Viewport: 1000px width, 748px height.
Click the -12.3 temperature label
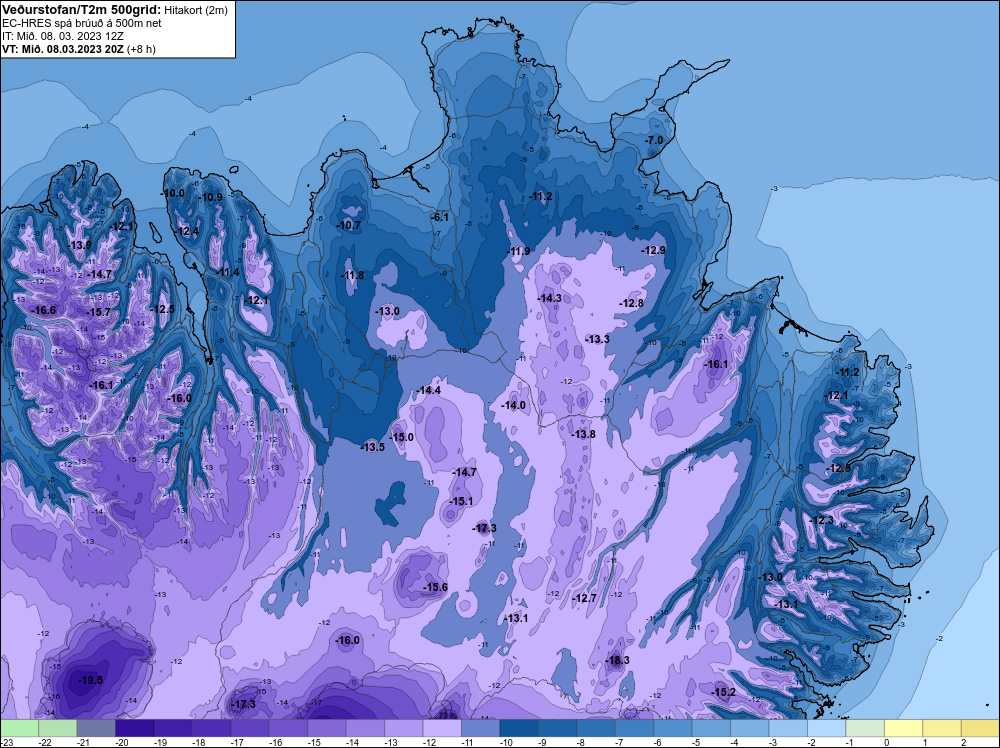[821, 520]
